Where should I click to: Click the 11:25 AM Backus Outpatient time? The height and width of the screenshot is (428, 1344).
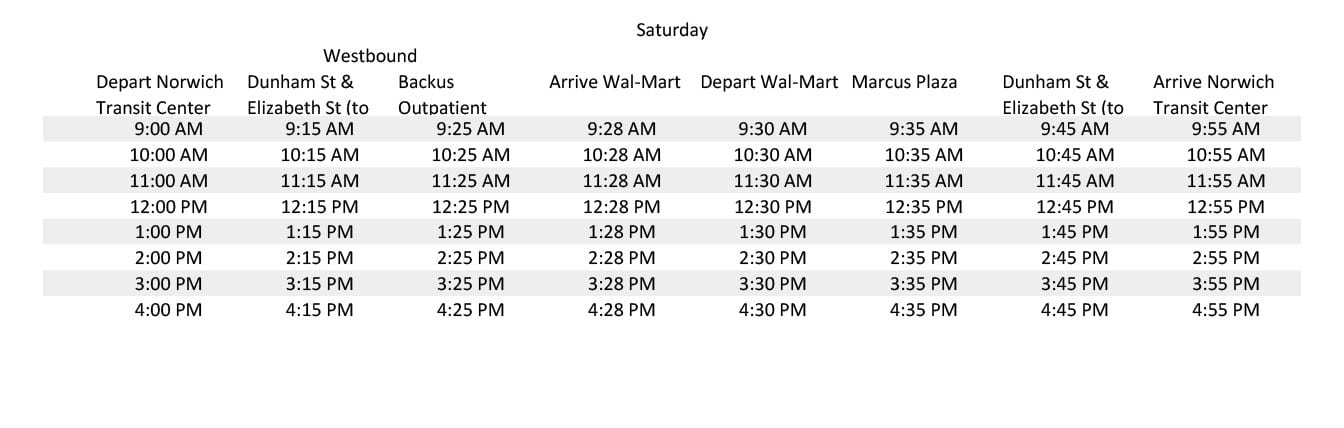[x=470, y=181]
